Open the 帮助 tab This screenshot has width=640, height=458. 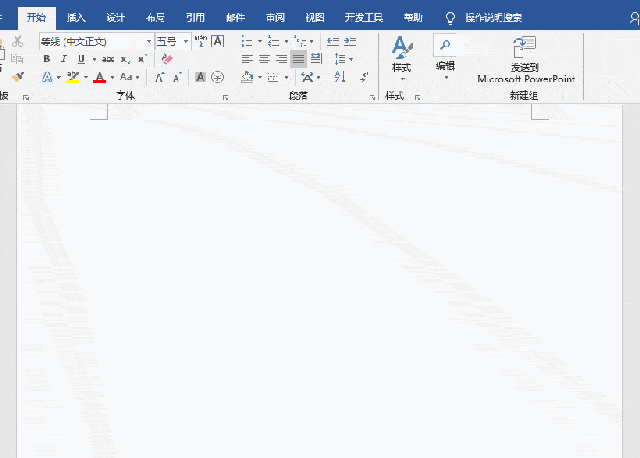[x=413, y=18]
